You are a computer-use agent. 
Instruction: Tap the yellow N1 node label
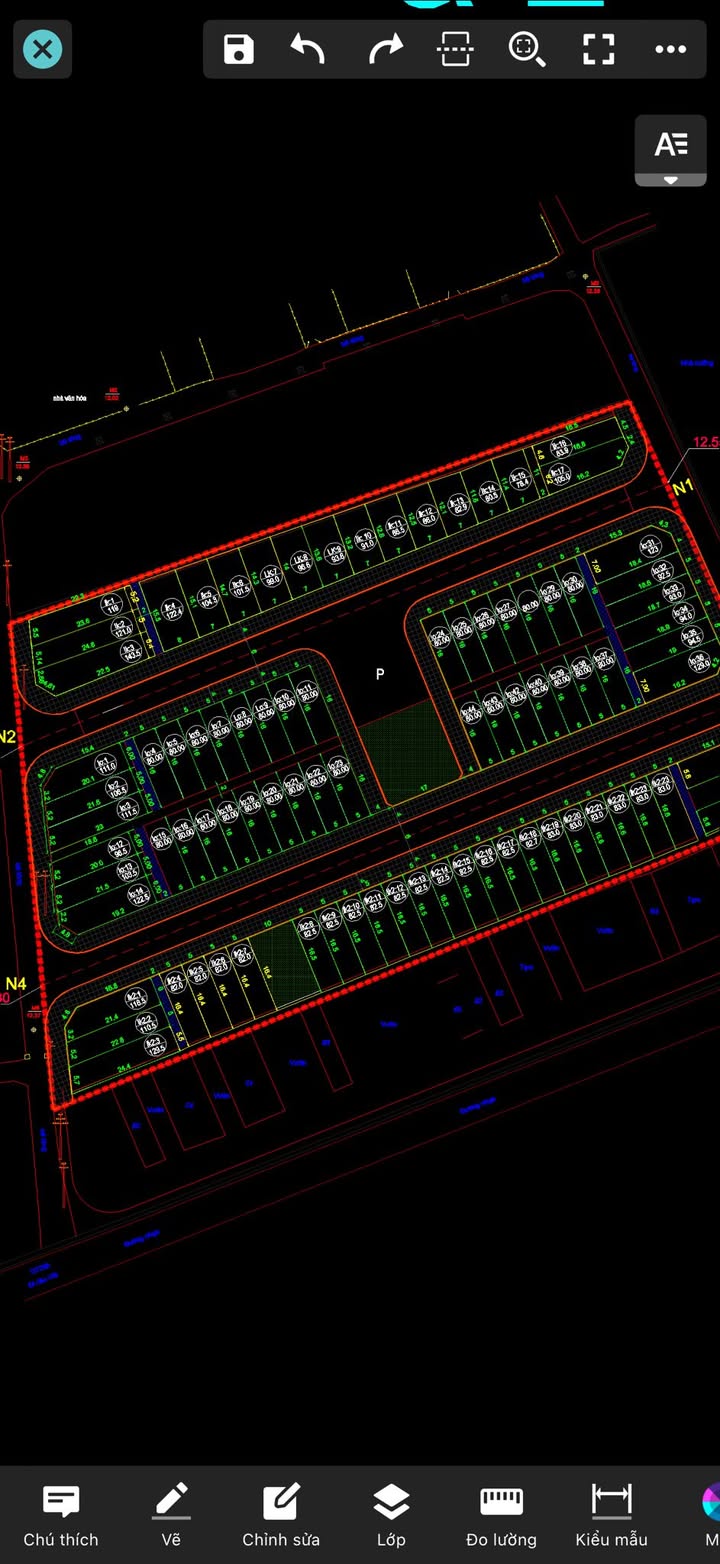[682, 488]
